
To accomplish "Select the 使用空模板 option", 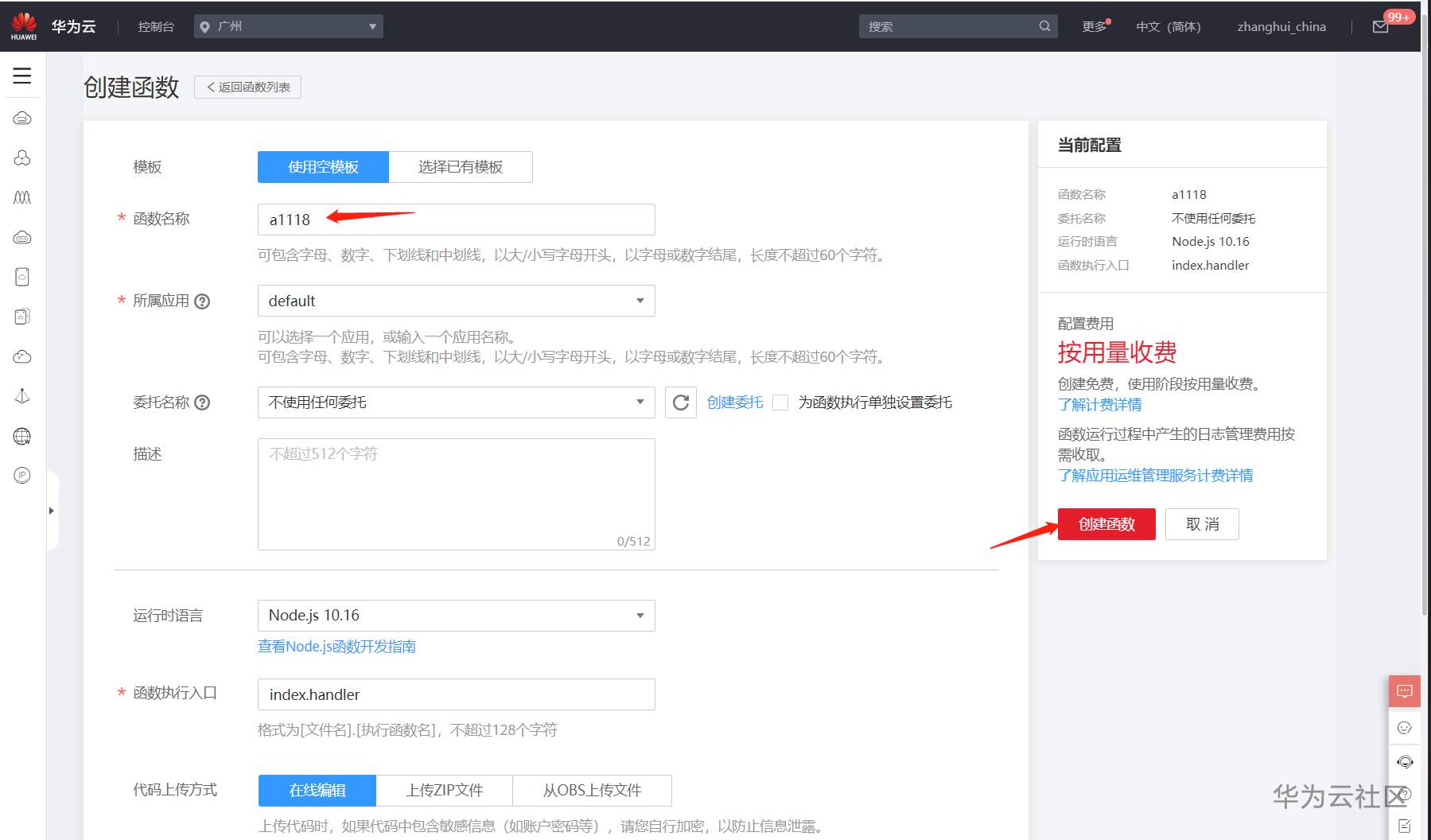I will click(323, 167).
